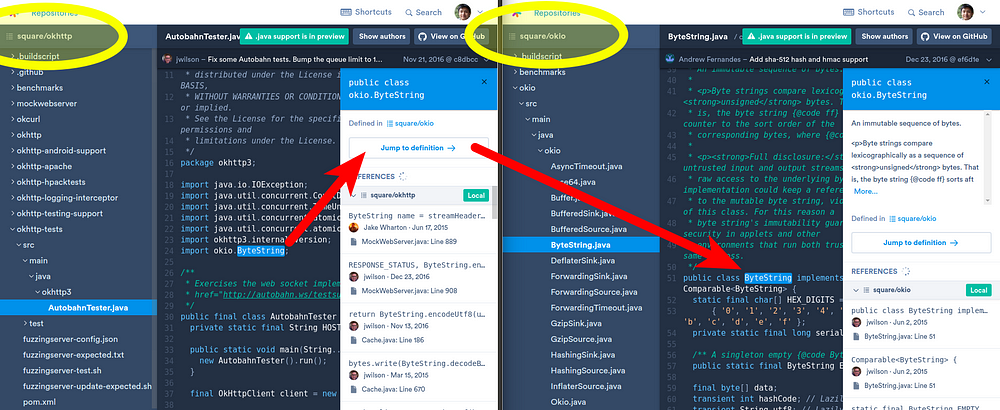
Task: Click jwilson avatar beside Autobahn commit message
Action: 167,59
